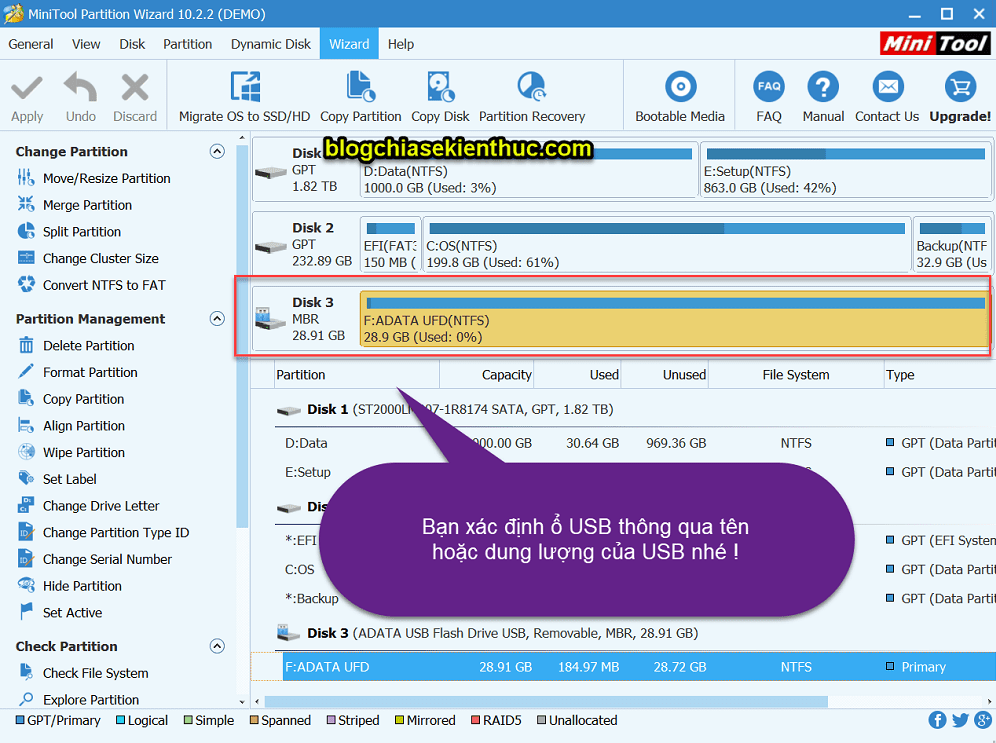Image resolution: width=996 pixels, height=743 pixels.
Task: Open the Help menu
Action: point(401,44)
